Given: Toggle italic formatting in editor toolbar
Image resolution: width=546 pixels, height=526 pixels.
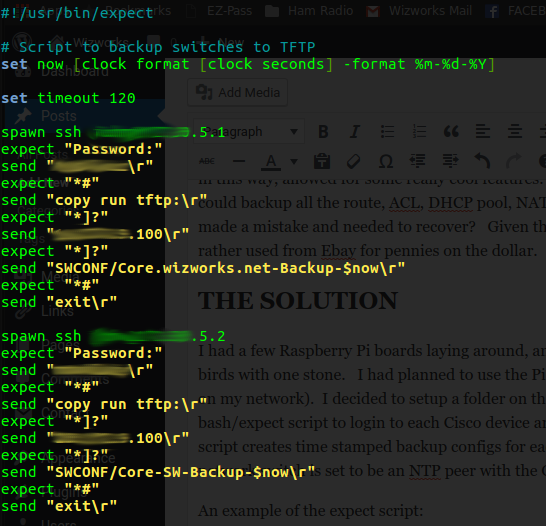Looking at the screenshot, I should pos(355,132).
